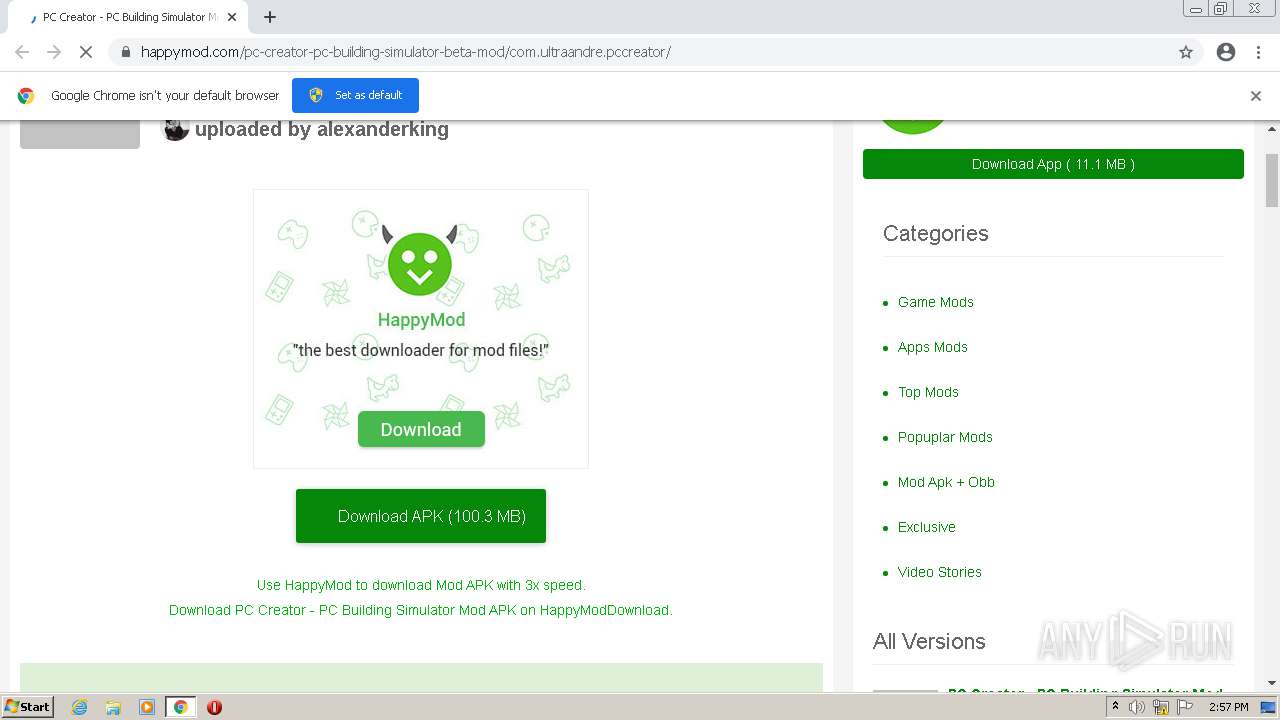Open File Explorer from the taskbar
Image resolution: width=1280 pixels, height=720 pixels.
[113, 707]
